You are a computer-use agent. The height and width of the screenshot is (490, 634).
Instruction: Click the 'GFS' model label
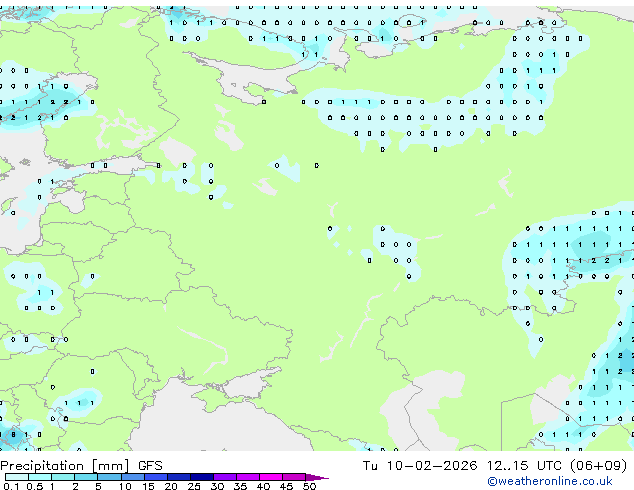tap(150, 466)
